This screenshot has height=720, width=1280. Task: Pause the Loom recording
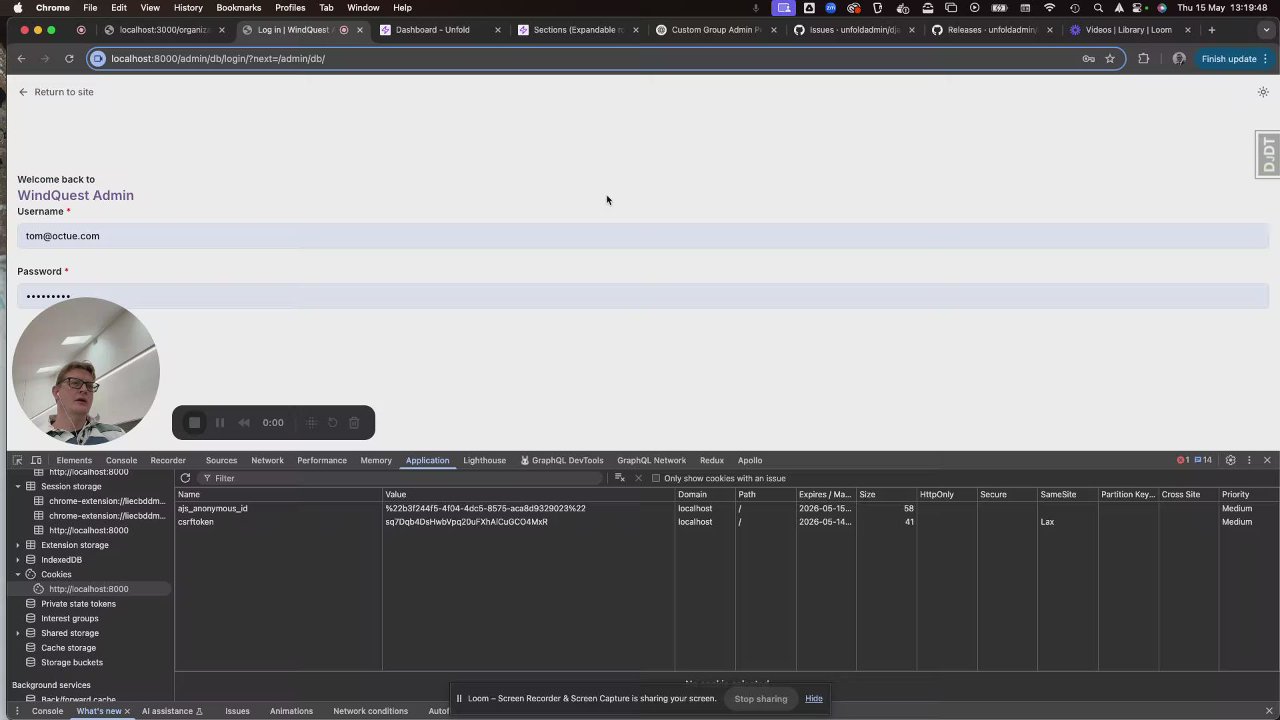point(220,423)
